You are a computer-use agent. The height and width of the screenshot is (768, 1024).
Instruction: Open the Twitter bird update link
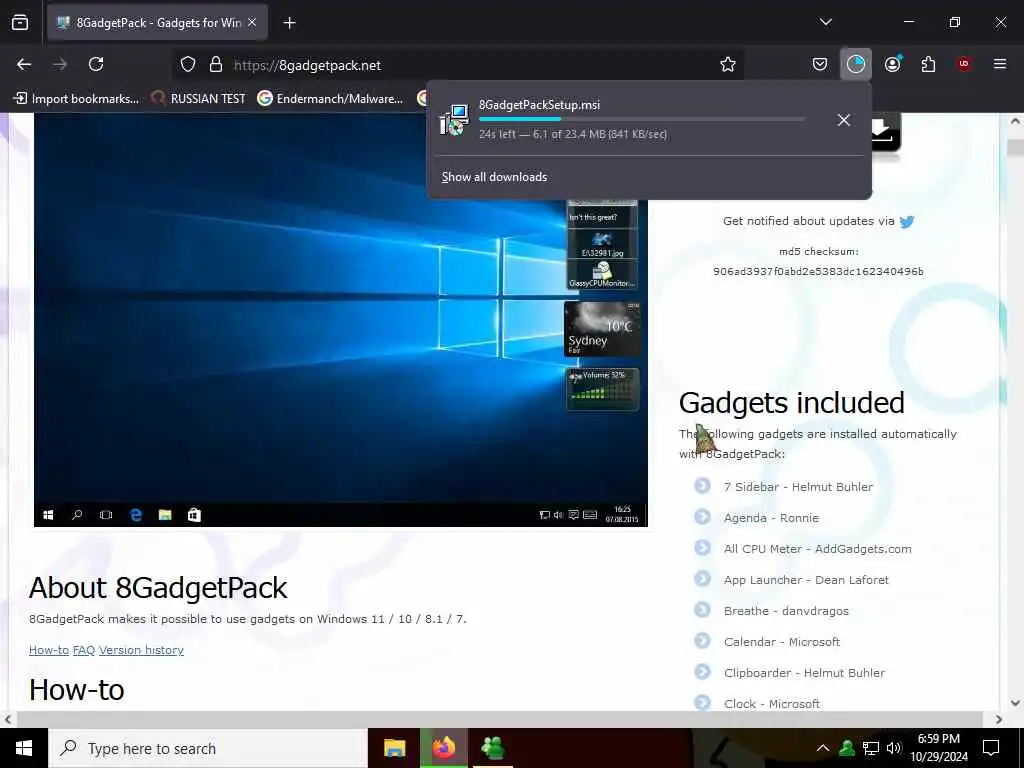coord(907,221)
